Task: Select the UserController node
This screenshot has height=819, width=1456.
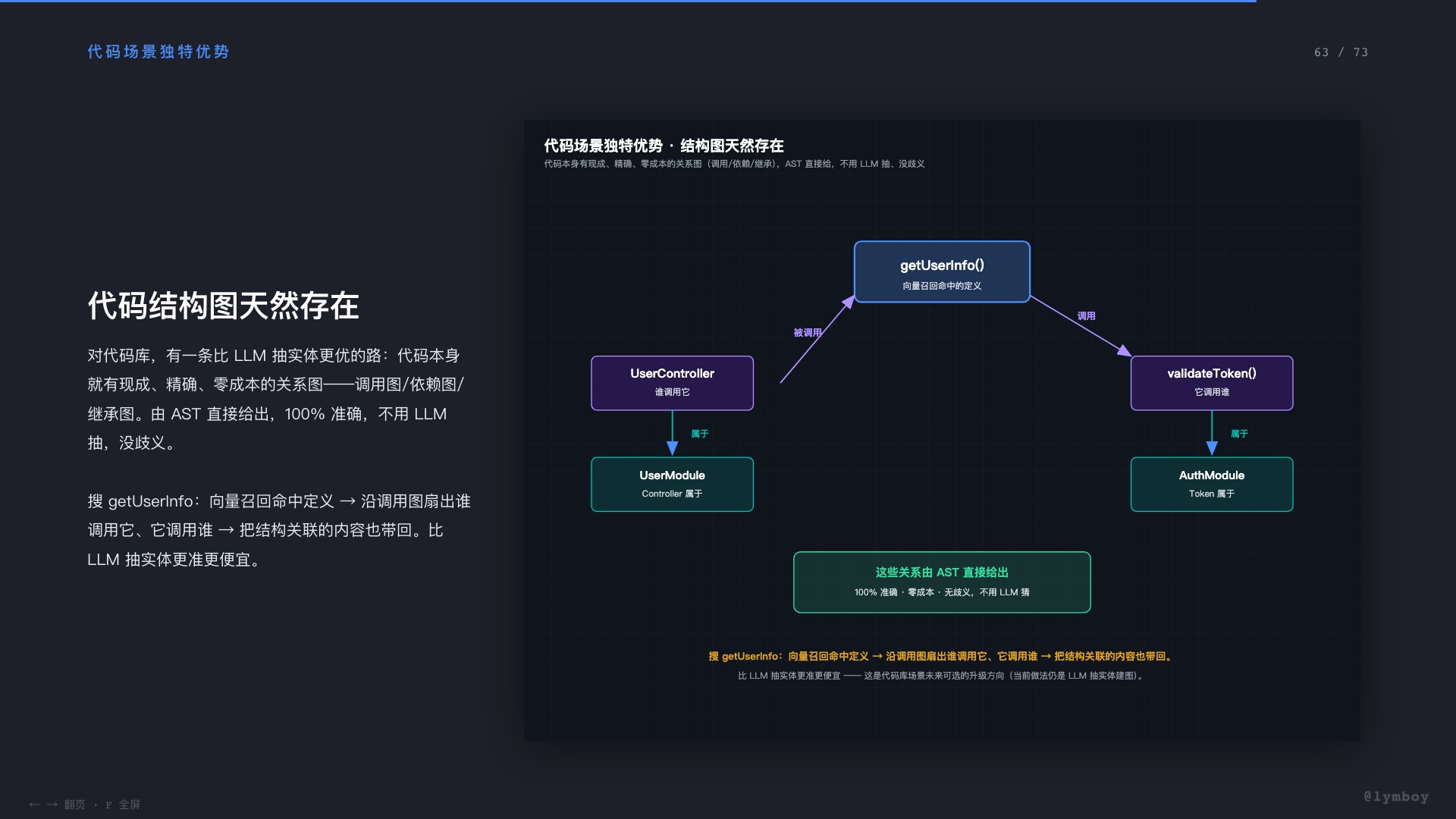Action: (672, 383)
